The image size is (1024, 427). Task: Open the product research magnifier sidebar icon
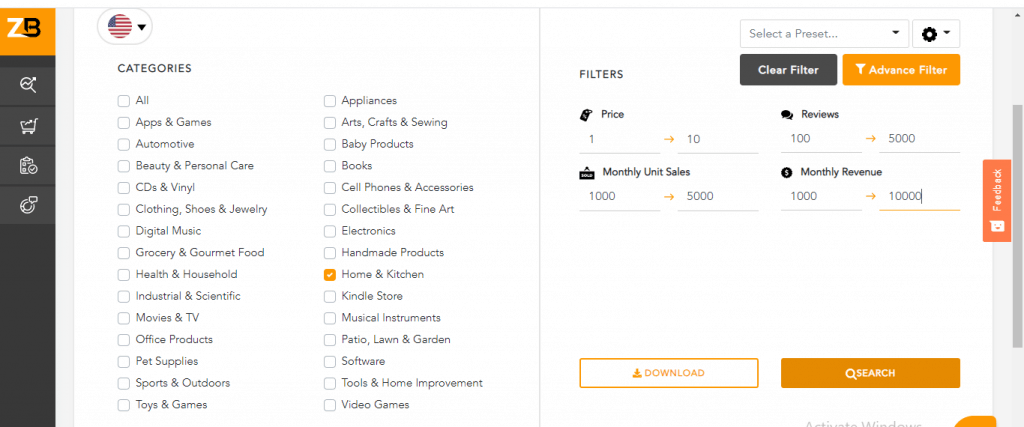coord(28,85)
